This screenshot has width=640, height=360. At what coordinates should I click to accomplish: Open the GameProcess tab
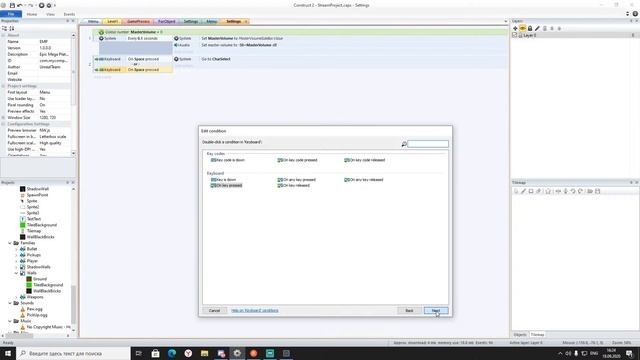138,21
